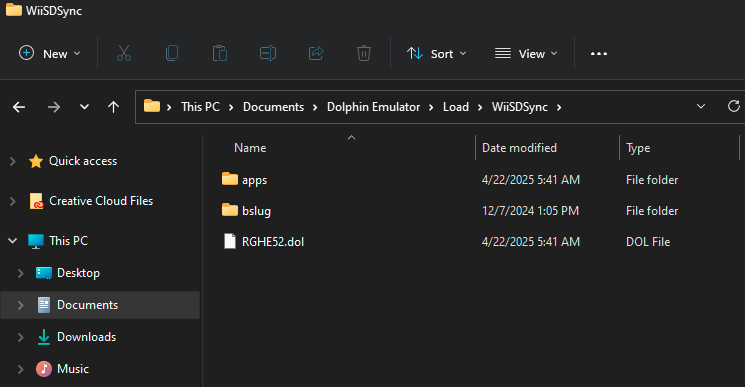Screen dimensions: 745x387
Task: Open the Sort options dropdown
Action: coord(437,54)
